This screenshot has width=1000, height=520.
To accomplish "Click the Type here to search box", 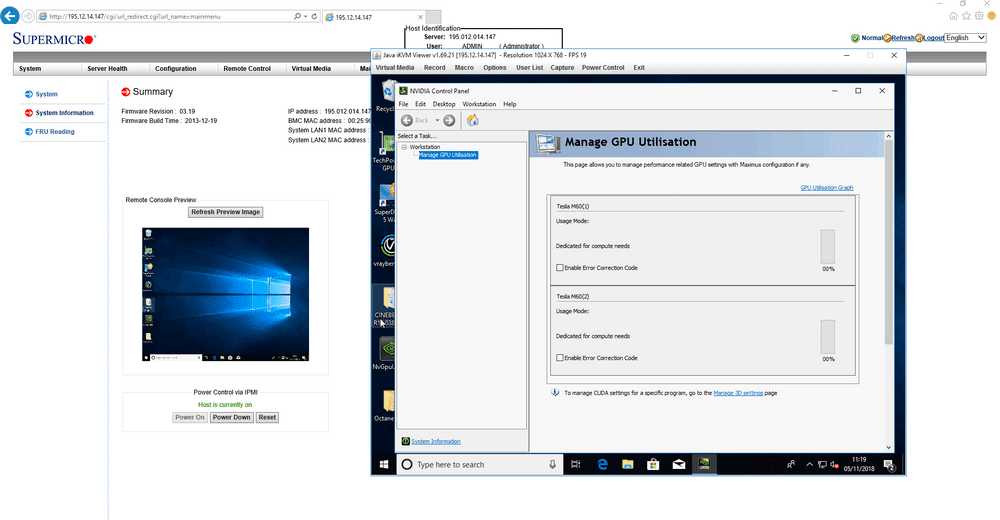I will coord(480,464).
